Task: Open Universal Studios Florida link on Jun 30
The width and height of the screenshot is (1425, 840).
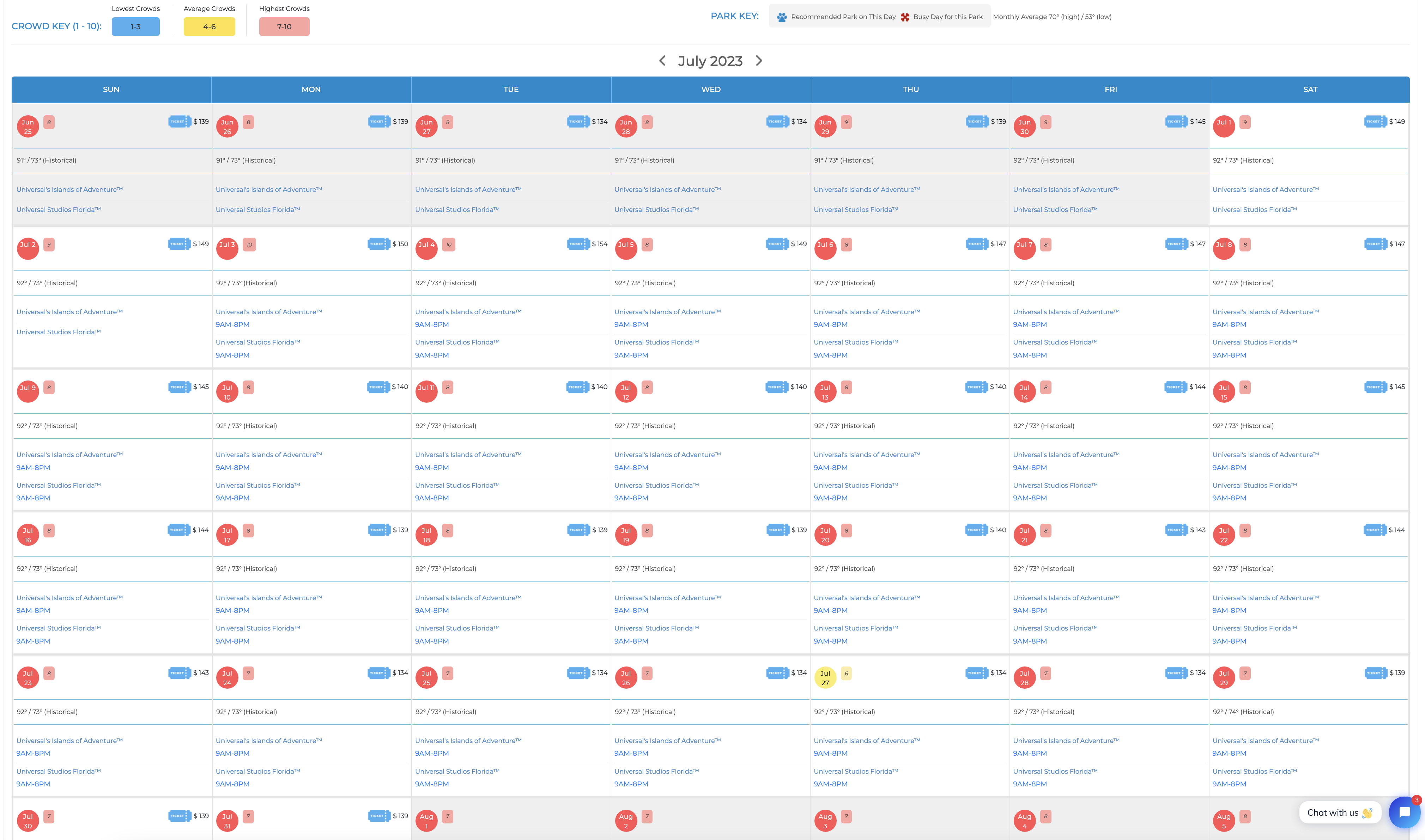Action: coord(1055,209)
